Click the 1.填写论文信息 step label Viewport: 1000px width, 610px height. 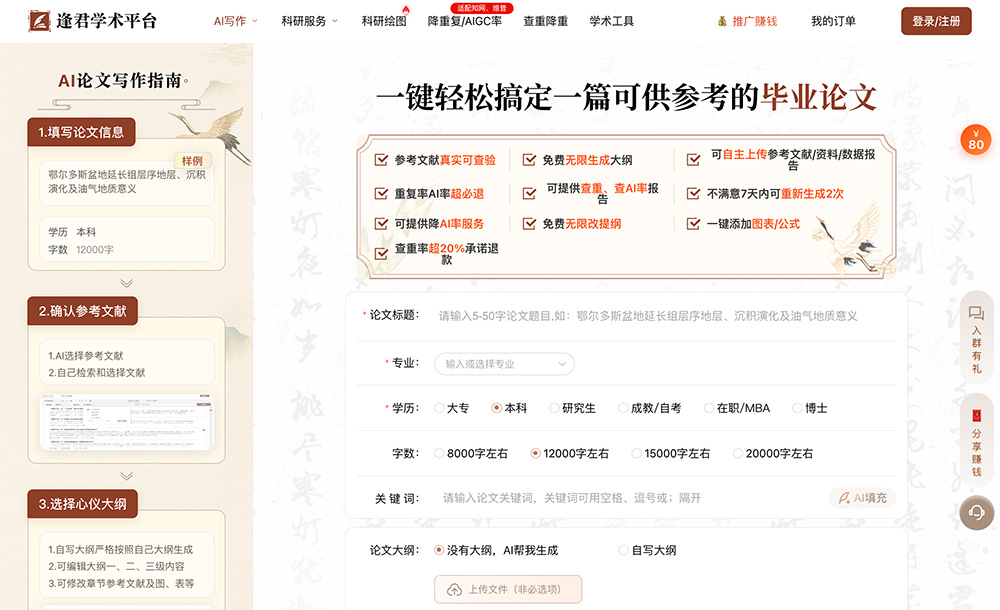click(81, 132)
